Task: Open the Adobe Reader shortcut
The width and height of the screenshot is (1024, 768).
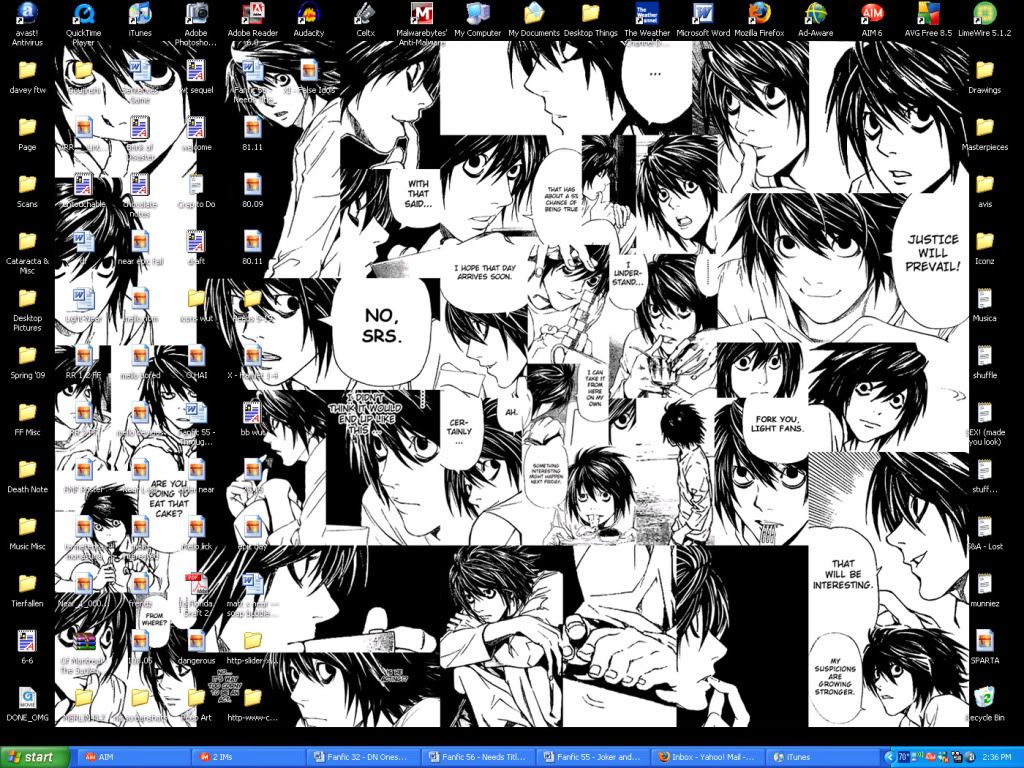Action: [253, 25]
